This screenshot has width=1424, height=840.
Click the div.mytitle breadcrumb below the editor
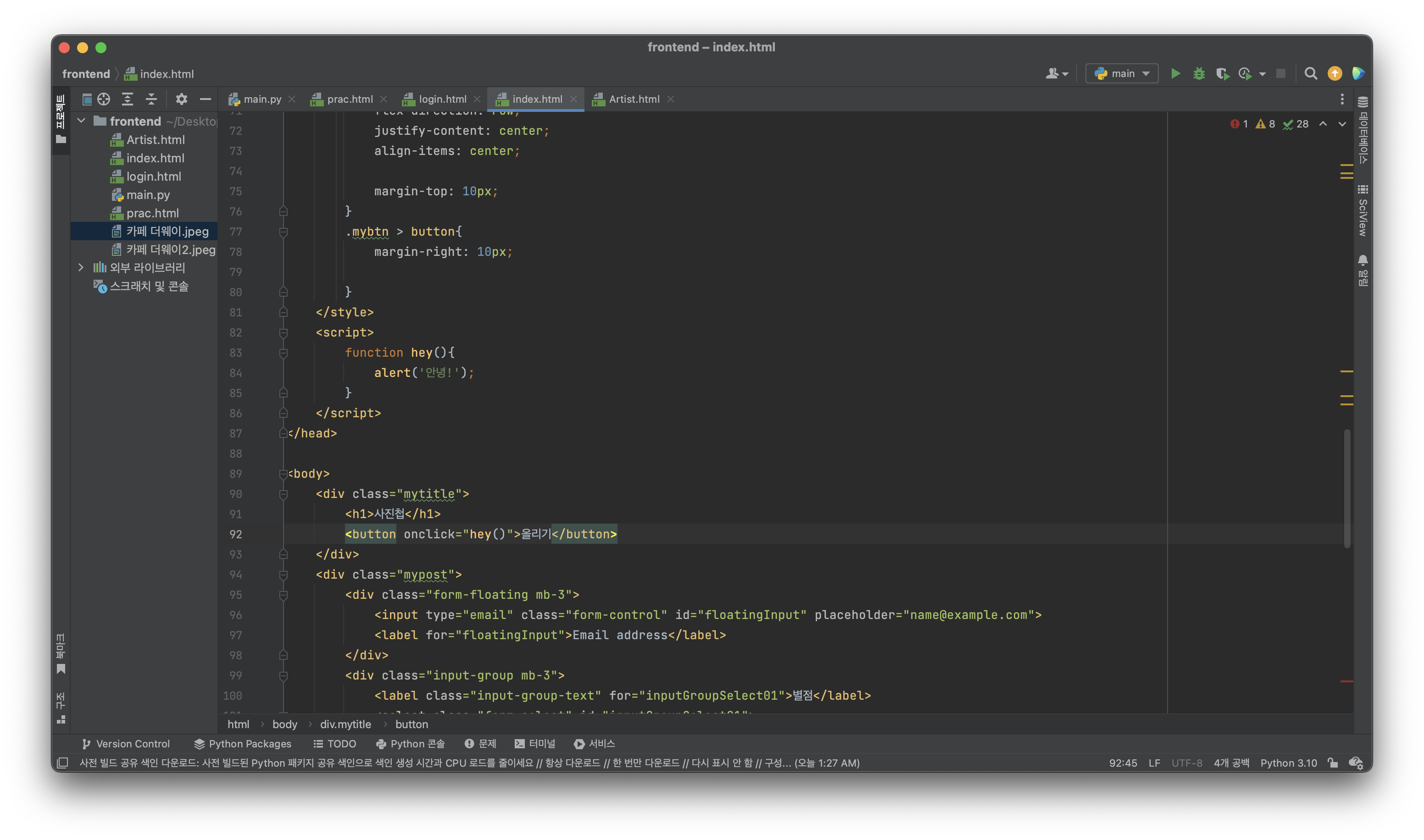coord(345,724)
